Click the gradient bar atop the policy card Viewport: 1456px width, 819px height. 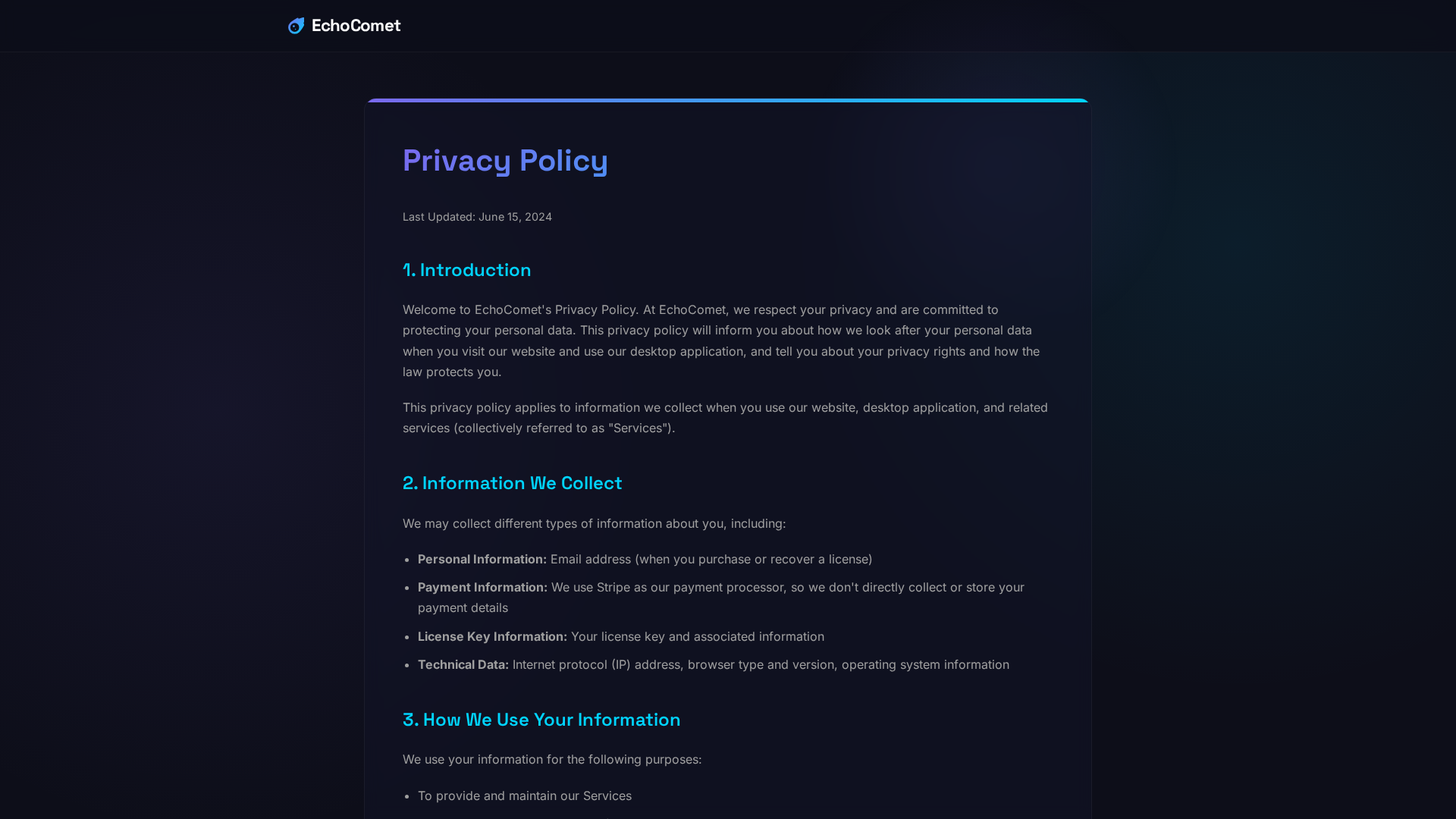(x=727, y=100)
